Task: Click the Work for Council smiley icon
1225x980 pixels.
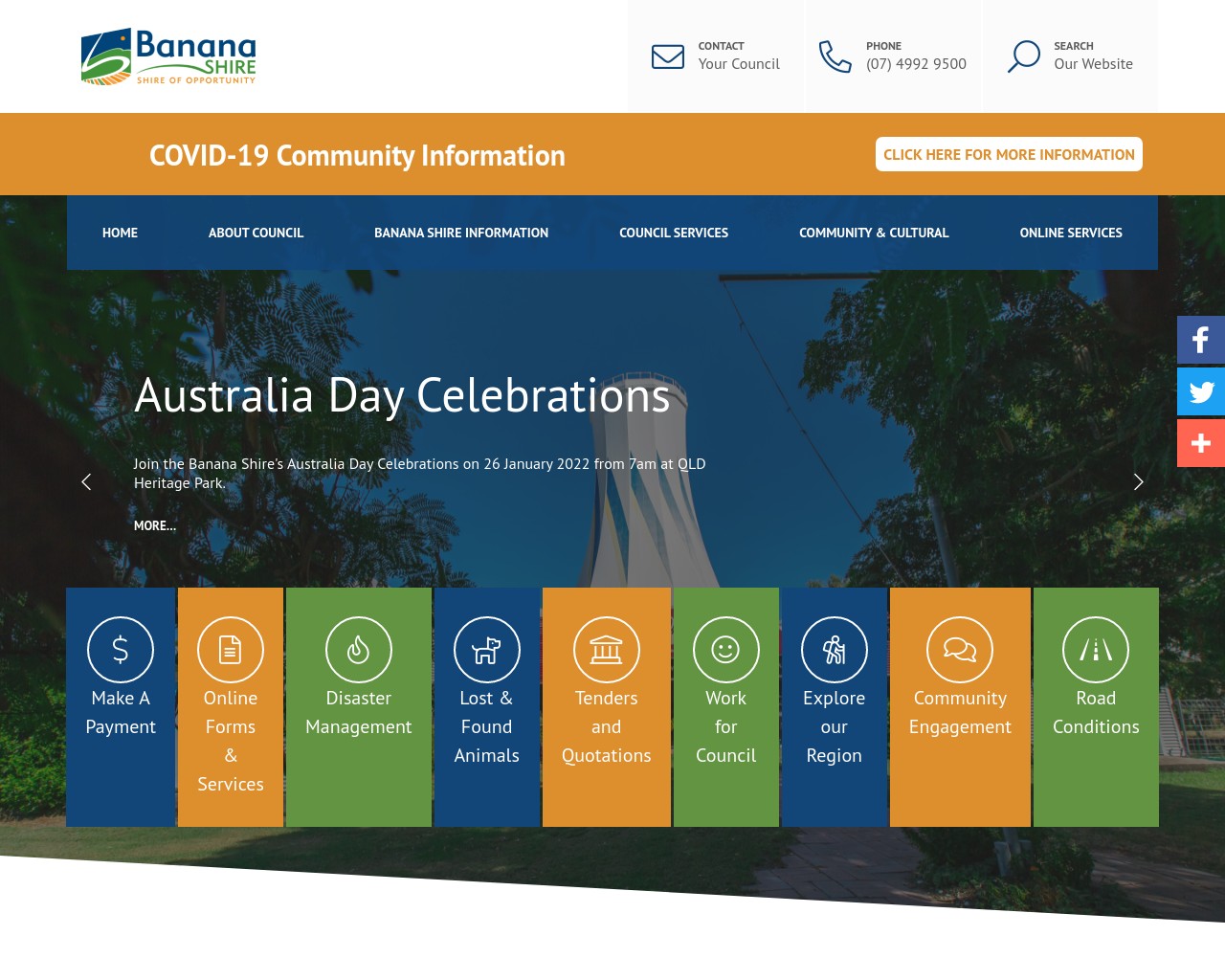Action: click(x=725, y=649)
